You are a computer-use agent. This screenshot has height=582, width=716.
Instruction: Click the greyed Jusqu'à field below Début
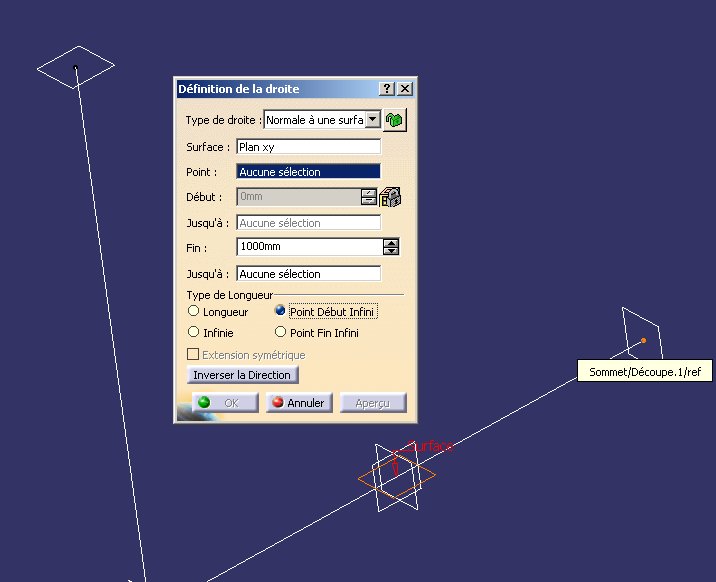[309, 223]
